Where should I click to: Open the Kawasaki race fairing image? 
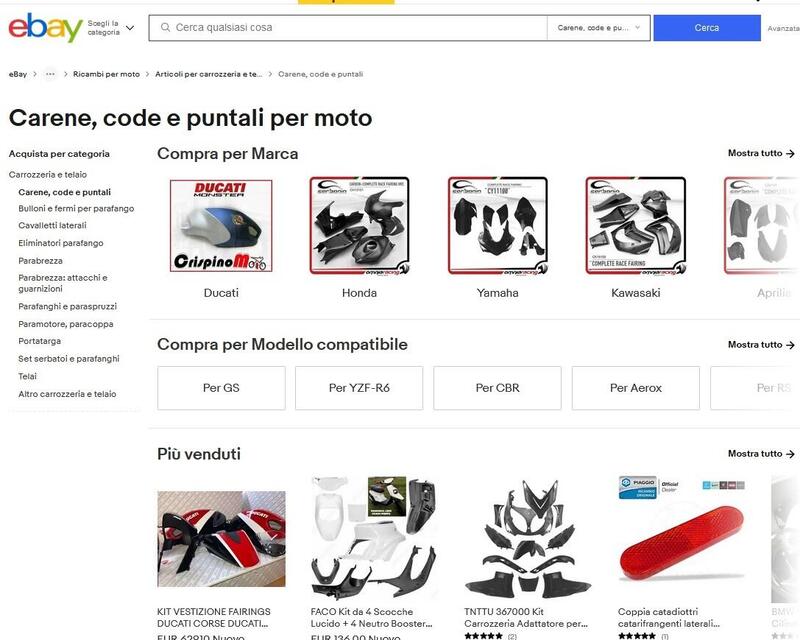pos(636,226)
